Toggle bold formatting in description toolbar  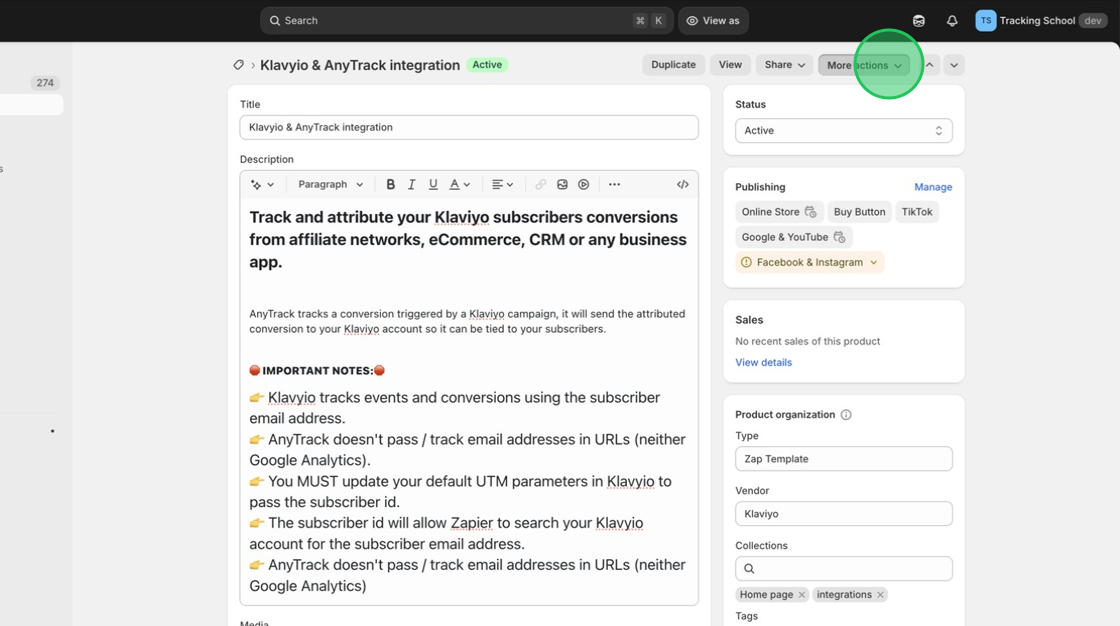[x=391, y=185]
